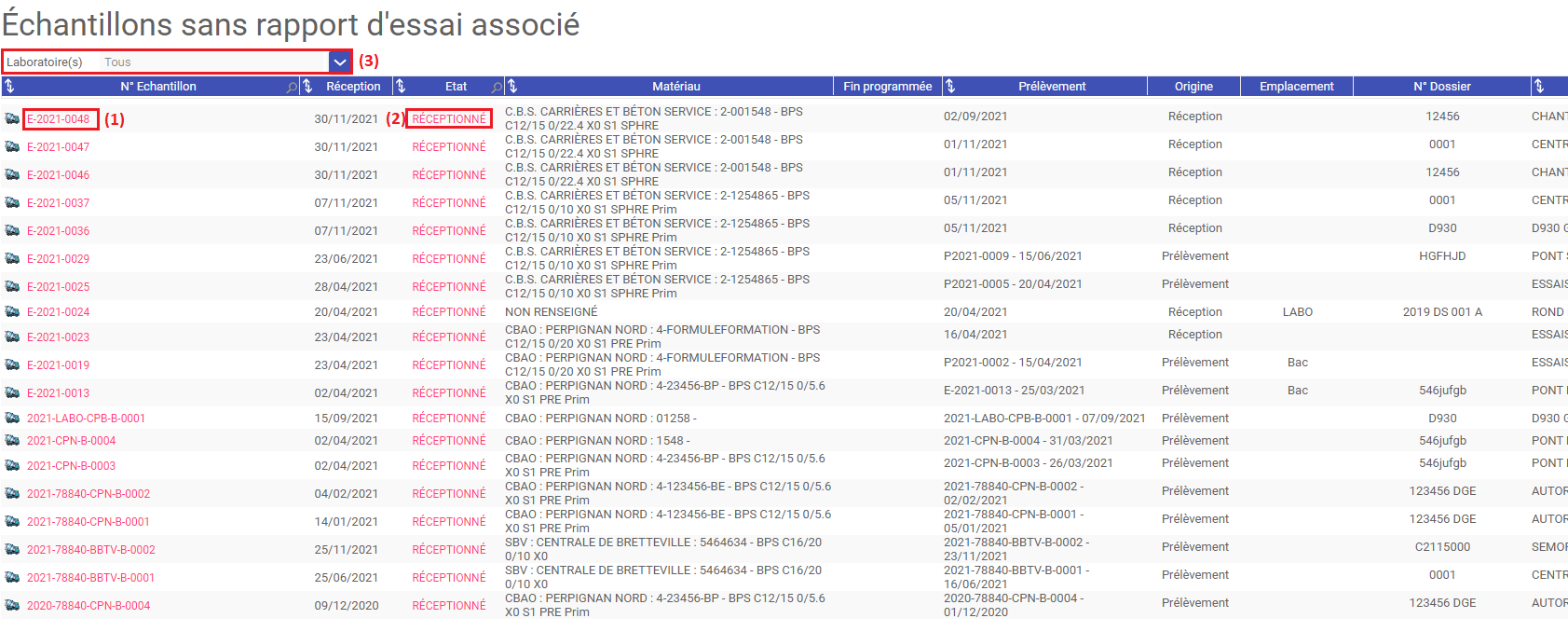Click the truck icon beside E-2021-0013
Image resolution: width=1568 pixels, height=632 pixels.
coord(12,392)
